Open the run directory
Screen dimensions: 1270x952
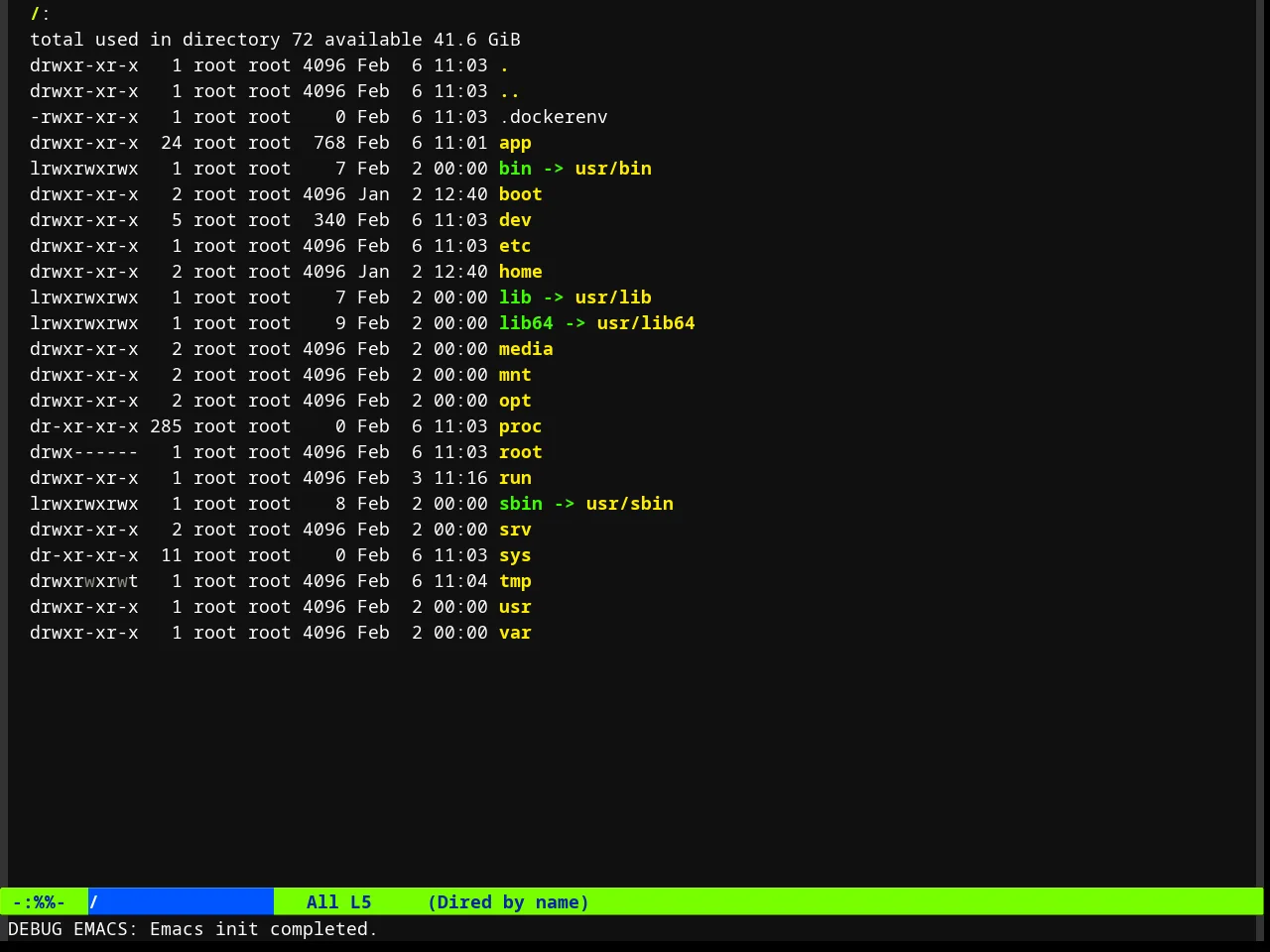[x=515, y=478]
